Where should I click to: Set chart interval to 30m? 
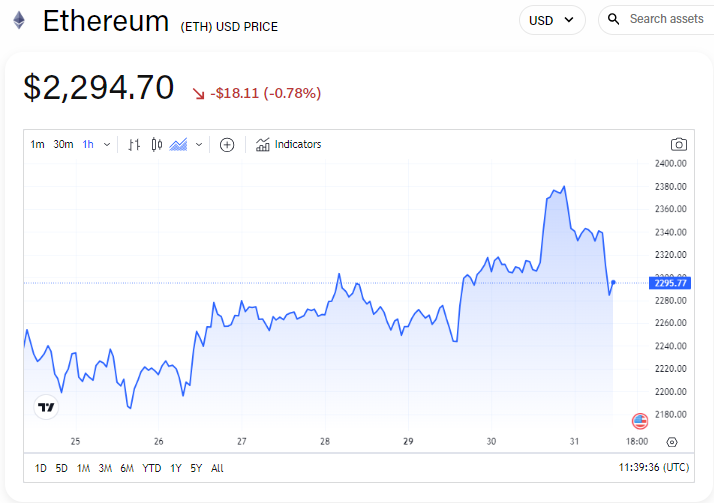[x=63, y=144]
